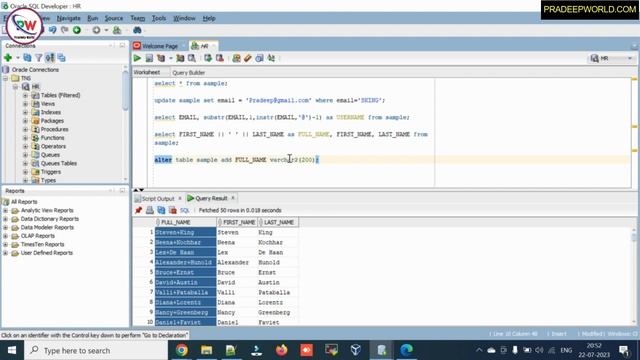
Task: Click the query result vertical scrollbar
Action: pyautogui.click(x=633, y=276)
